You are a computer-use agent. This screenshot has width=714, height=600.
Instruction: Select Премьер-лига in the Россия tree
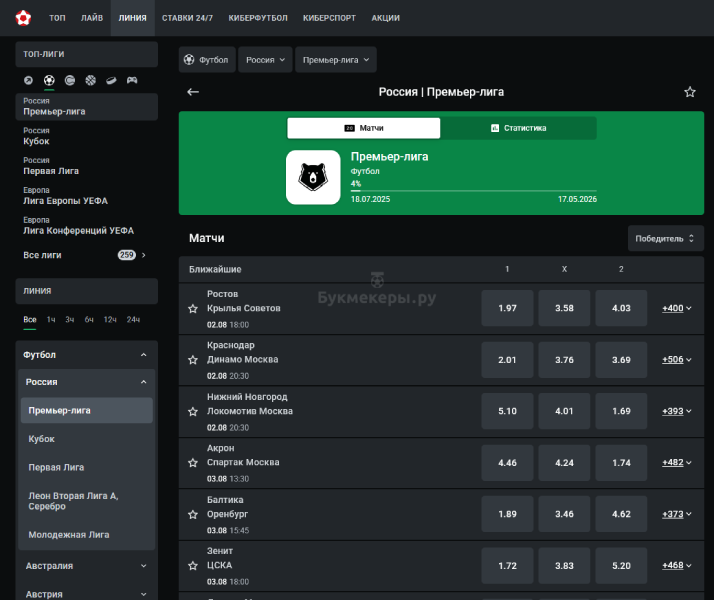(x=87, y=410)
